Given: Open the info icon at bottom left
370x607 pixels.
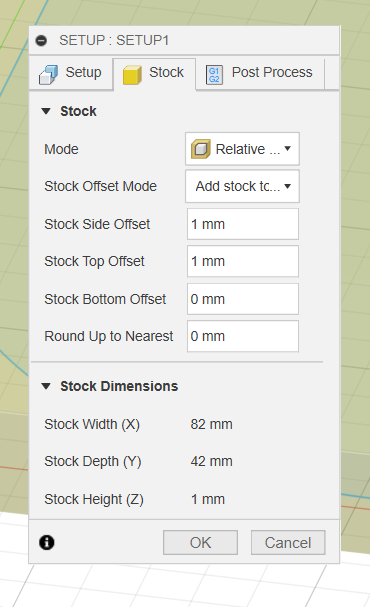Looking at the screenshot, I should tap(46, 542).
